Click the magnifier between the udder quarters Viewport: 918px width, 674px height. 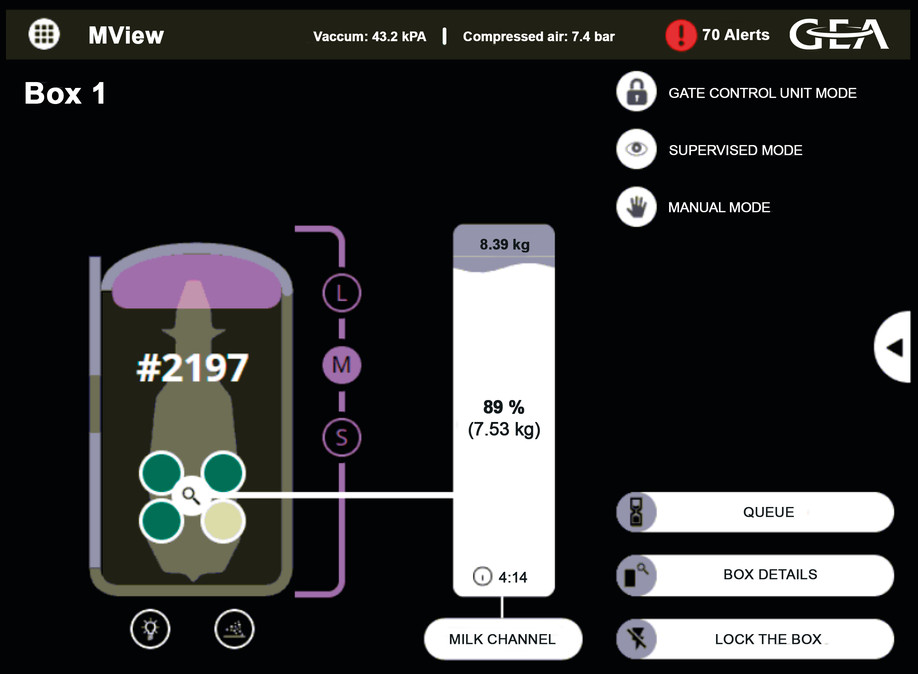(190, 495)
